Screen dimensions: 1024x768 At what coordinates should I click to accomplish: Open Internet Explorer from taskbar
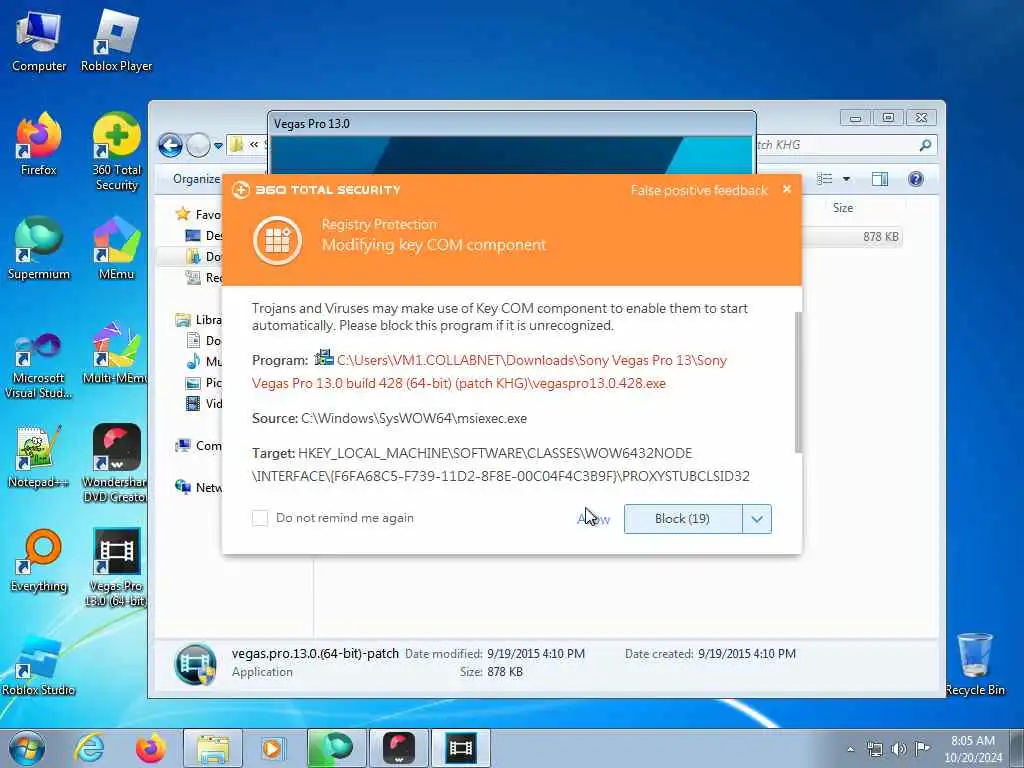tap(89, 748)
